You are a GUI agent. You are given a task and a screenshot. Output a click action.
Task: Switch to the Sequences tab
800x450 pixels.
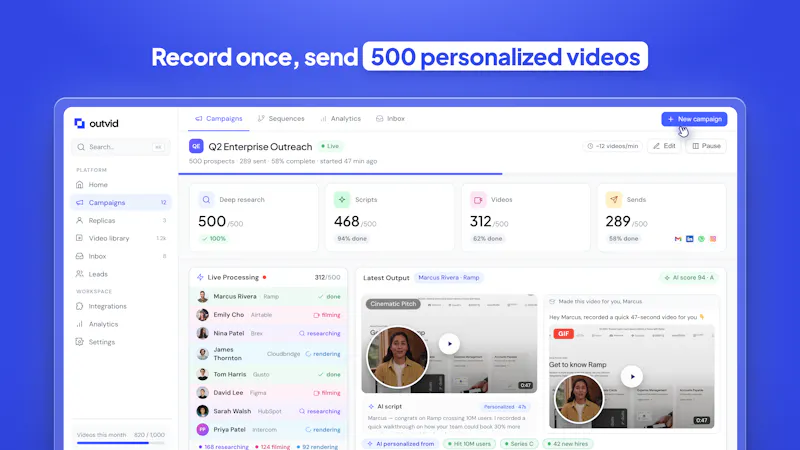281,118
